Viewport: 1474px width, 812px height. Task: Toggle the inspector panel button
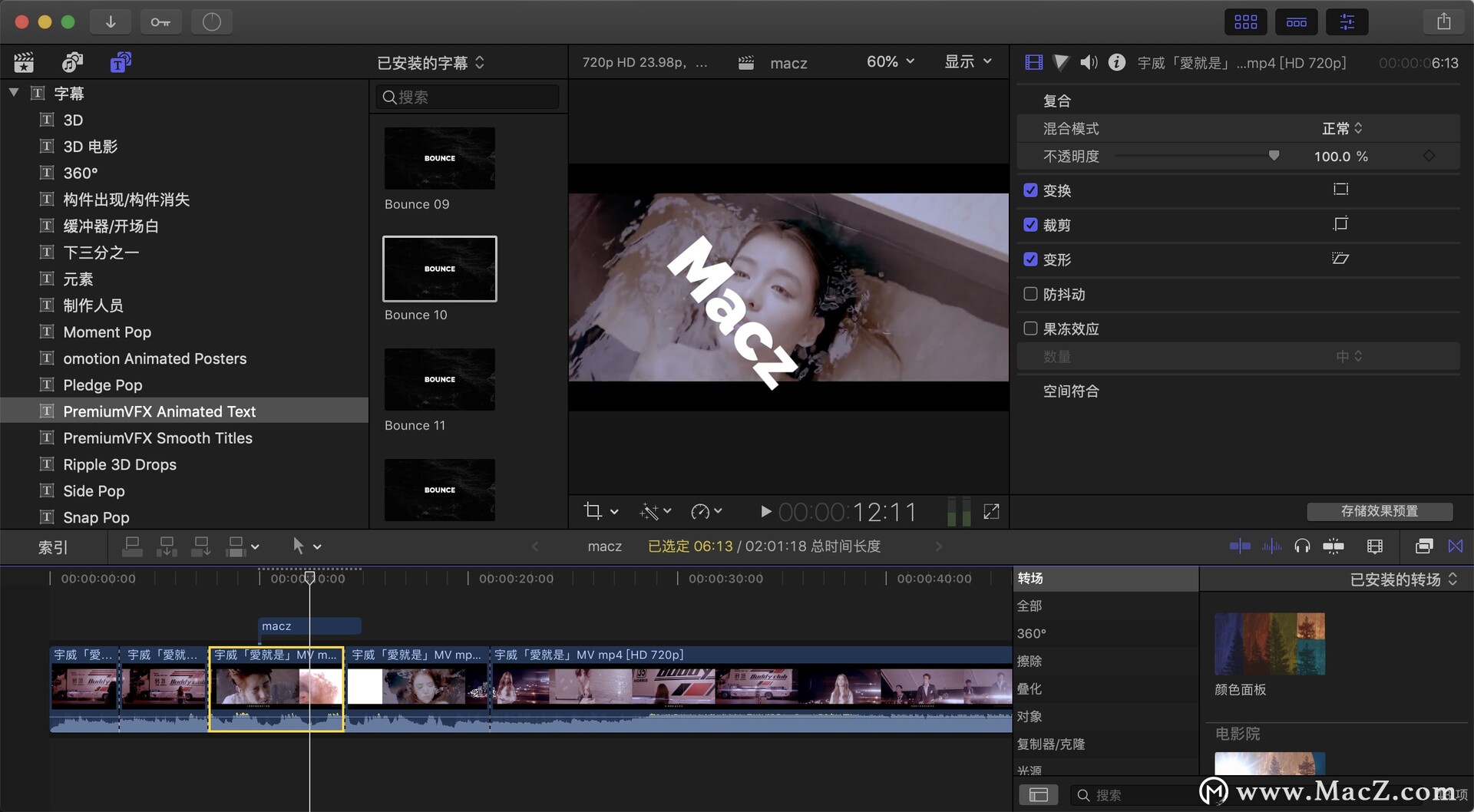coord(1347,21)
